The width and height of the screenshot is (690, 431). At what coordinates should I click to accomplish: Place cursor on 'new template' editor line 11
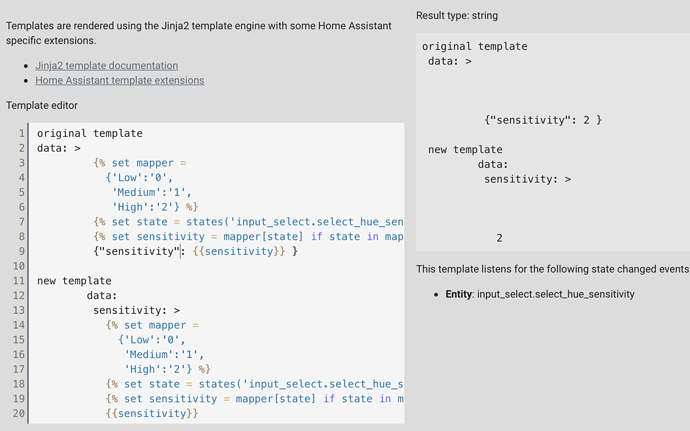point(74,281)
